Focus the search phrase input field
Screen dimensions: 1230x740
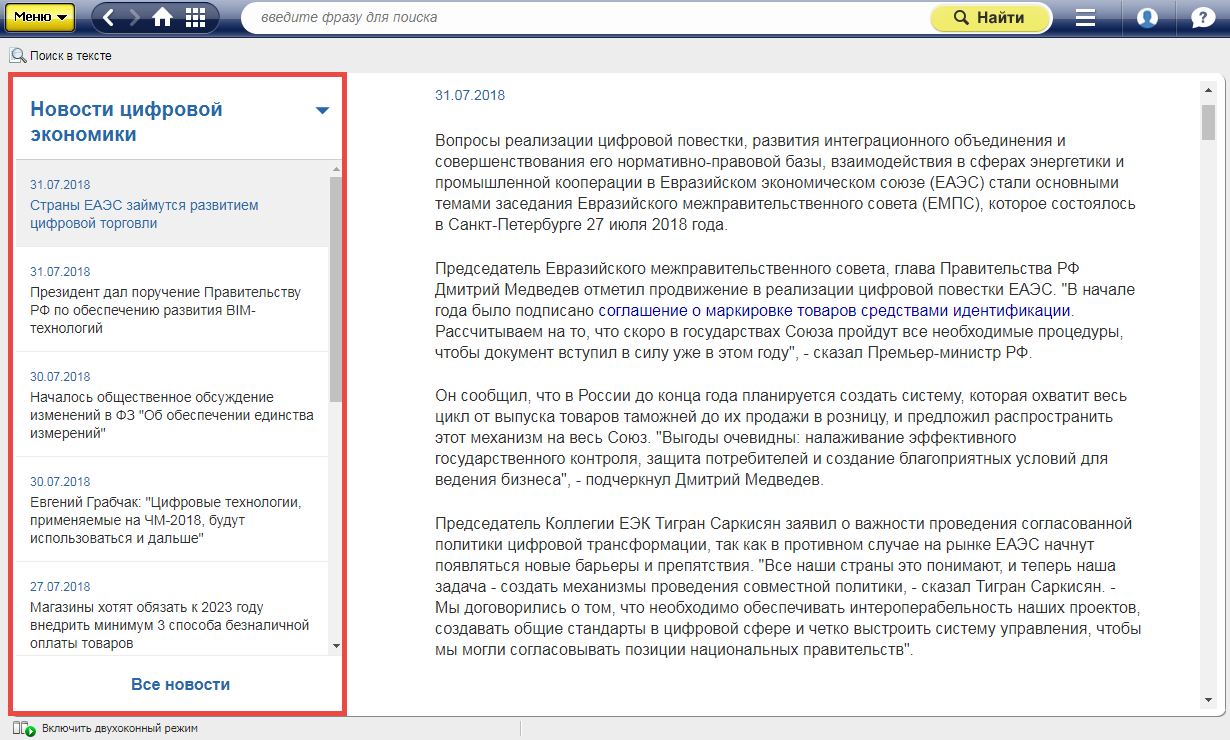585,18
